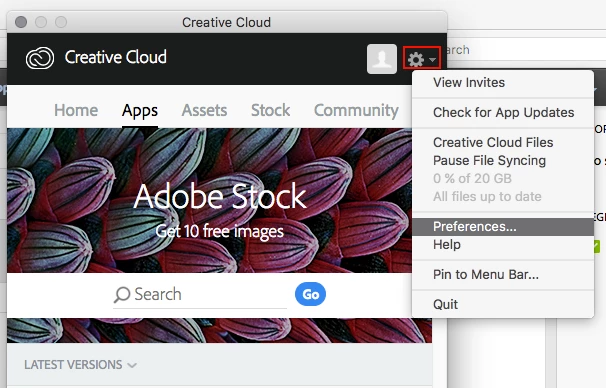
Task: Click the search field in background window
Action: 526,50
